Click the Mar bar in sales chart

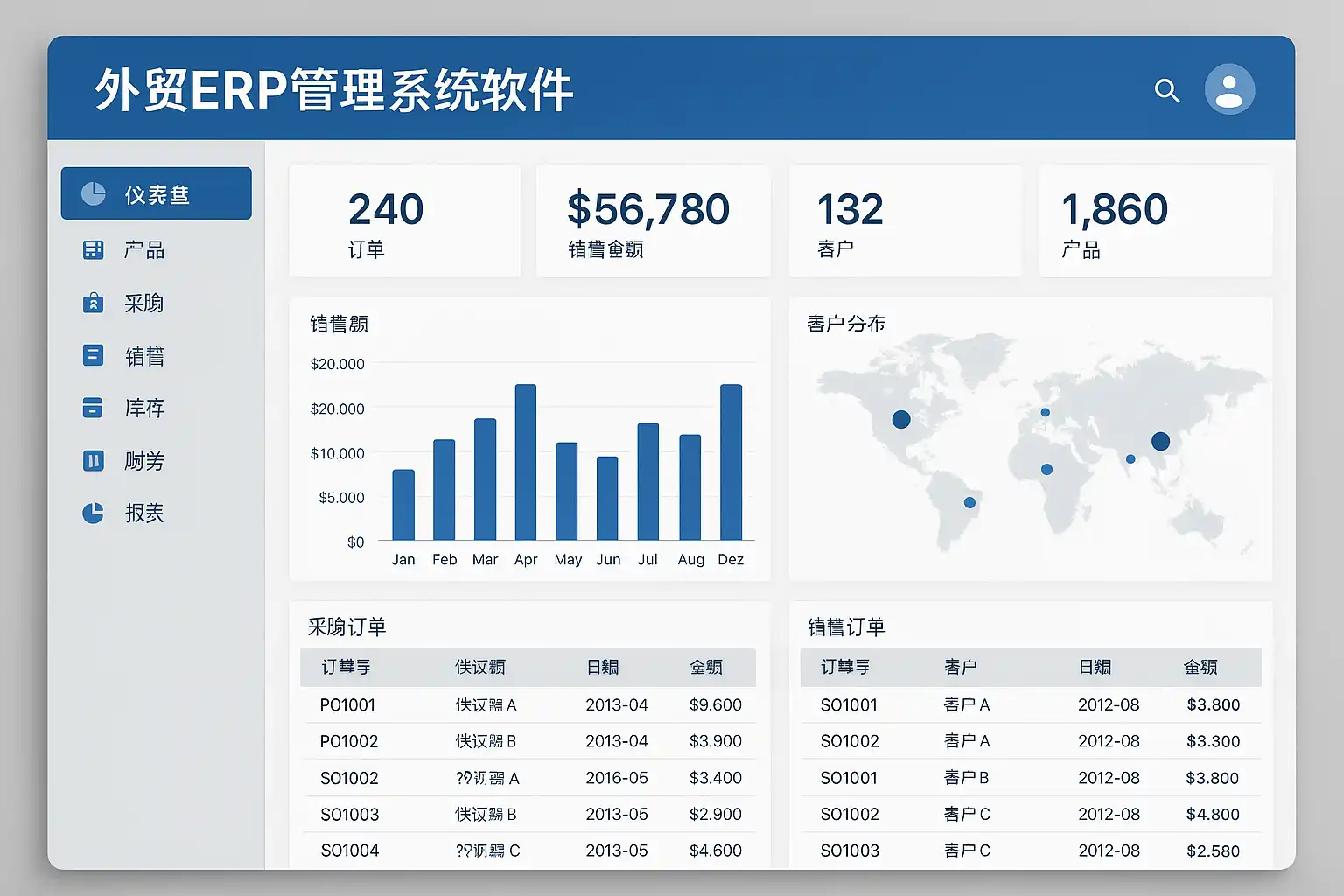(x=485, y=479)
